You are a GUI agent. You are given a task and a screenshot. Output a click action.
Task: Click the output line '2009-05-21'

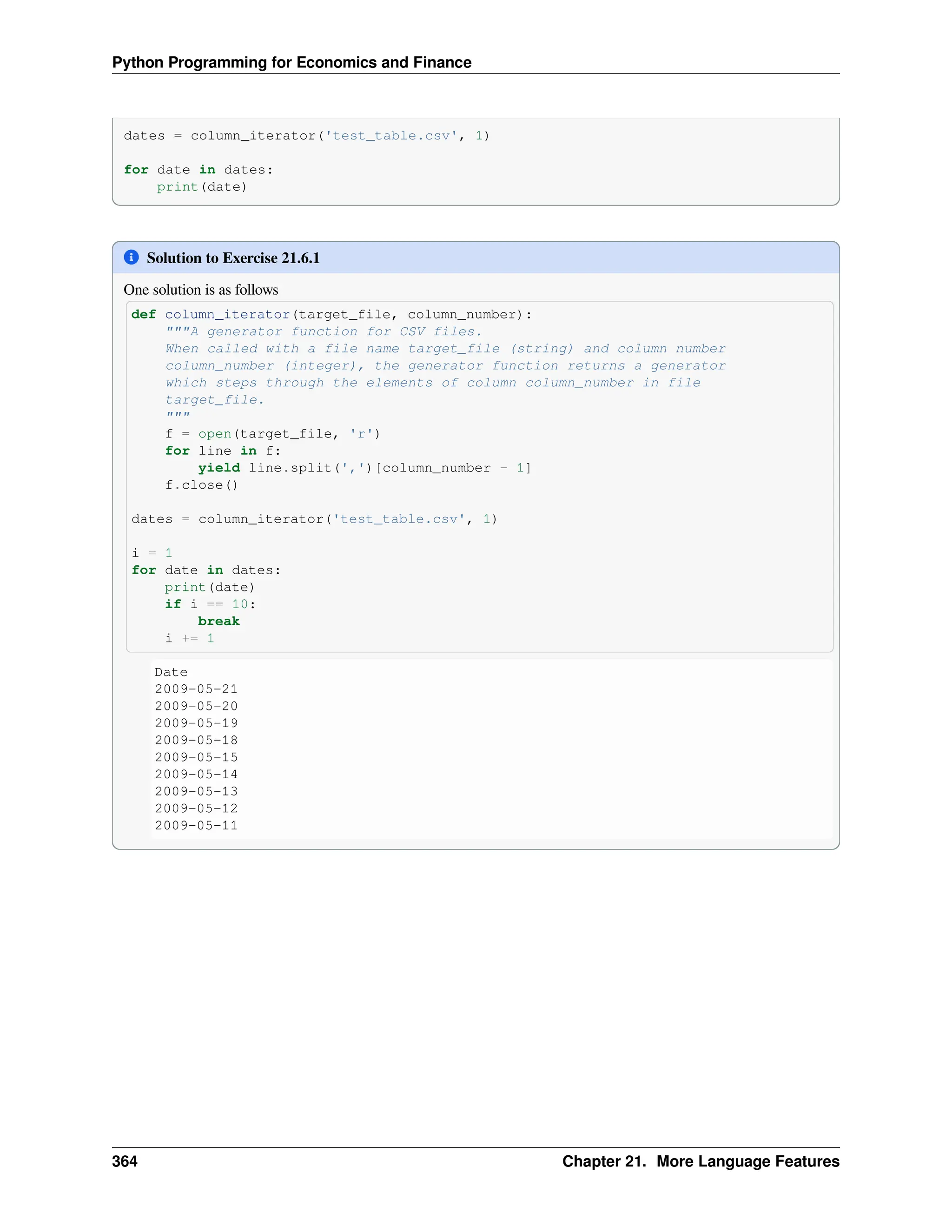[196, 689]
